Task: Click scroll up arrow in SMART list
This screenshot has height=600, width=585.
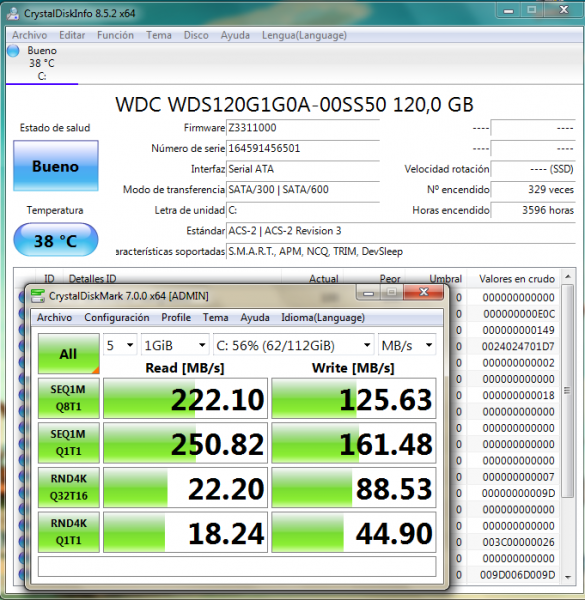Action: pyautogui.click(x=568, y=276)
